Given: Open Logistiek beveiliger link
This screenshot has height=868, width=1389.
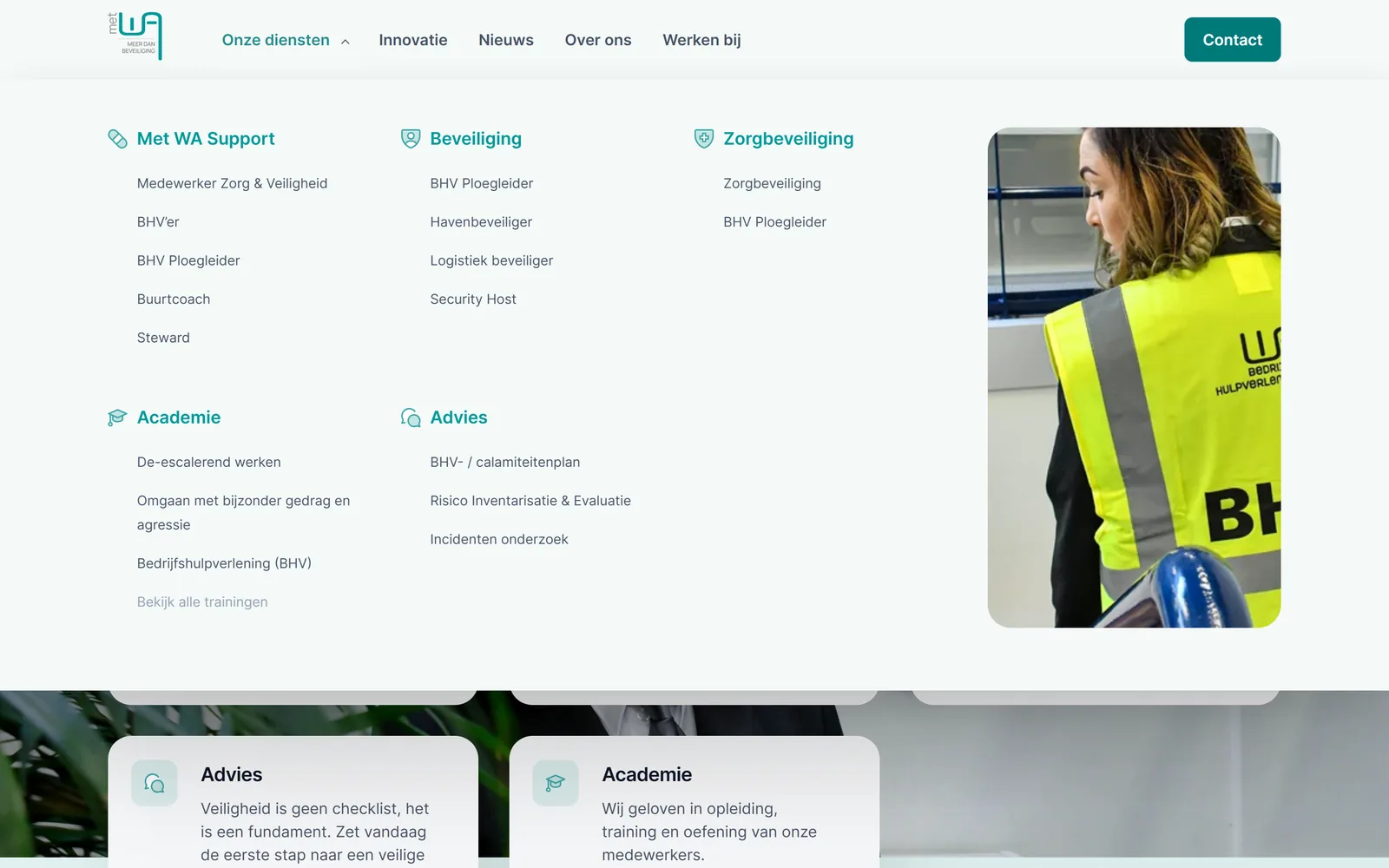Looking at the screenshot, I should [491, 260].
